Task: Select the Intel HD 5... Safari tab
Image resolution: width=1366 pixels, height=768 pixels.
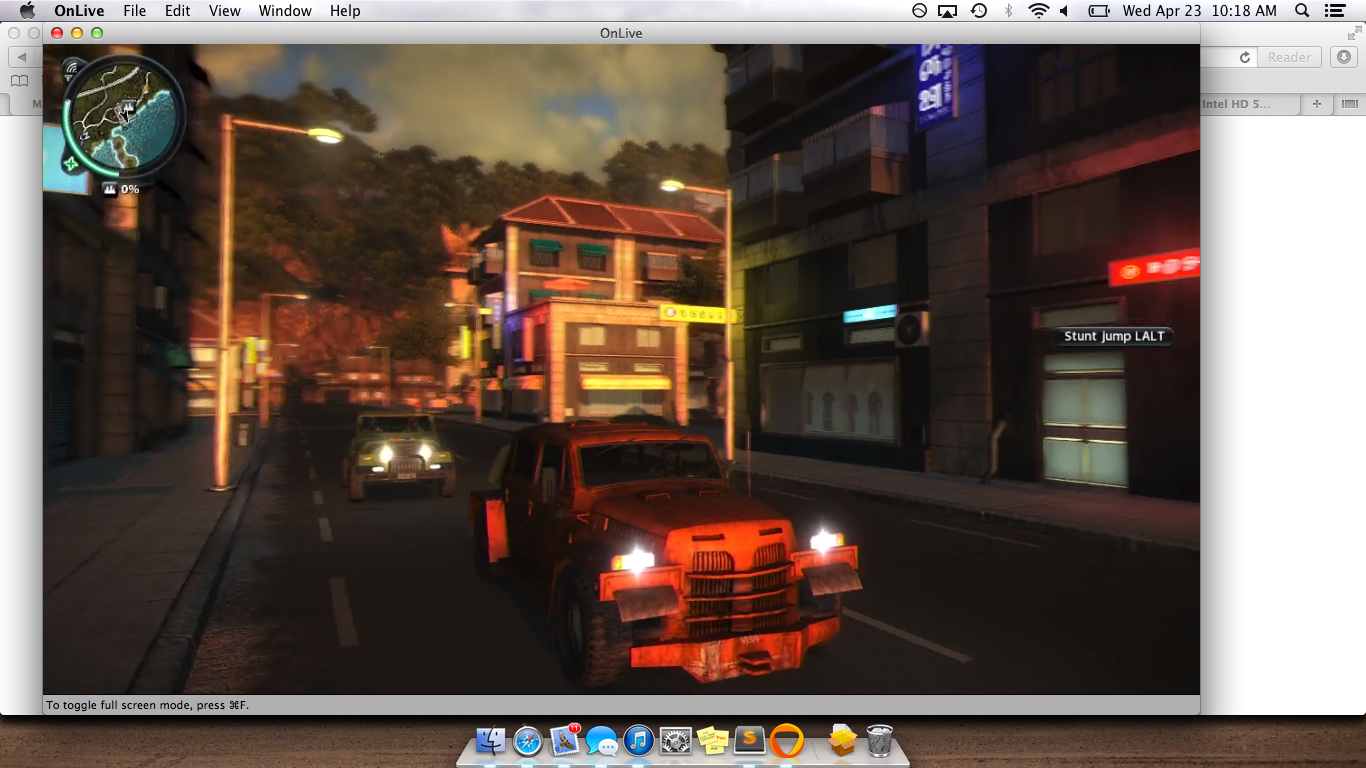Action: pos(1249,104)
